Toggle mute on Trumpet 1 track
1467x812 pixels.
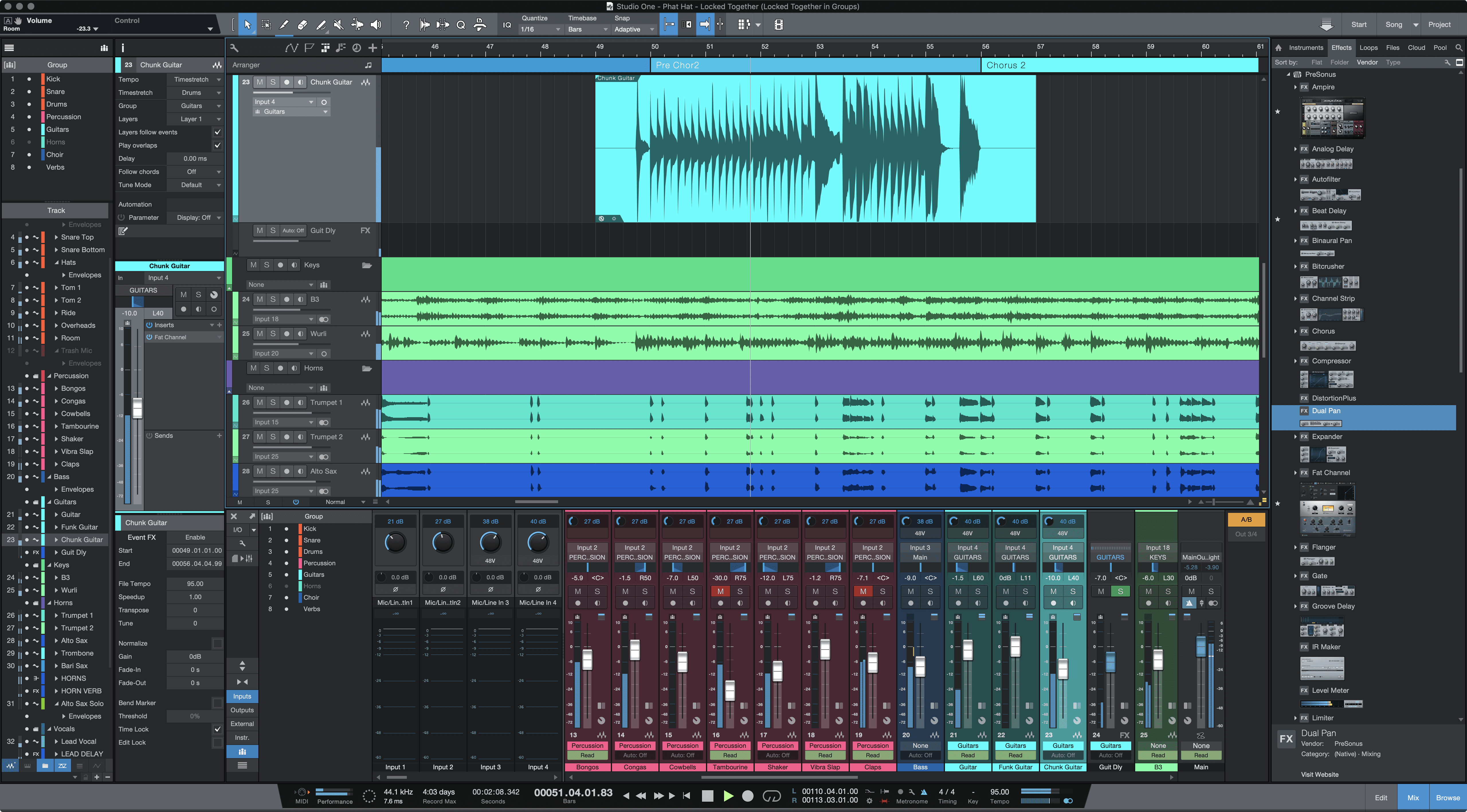pyautogui.click(x=258, y=402)
